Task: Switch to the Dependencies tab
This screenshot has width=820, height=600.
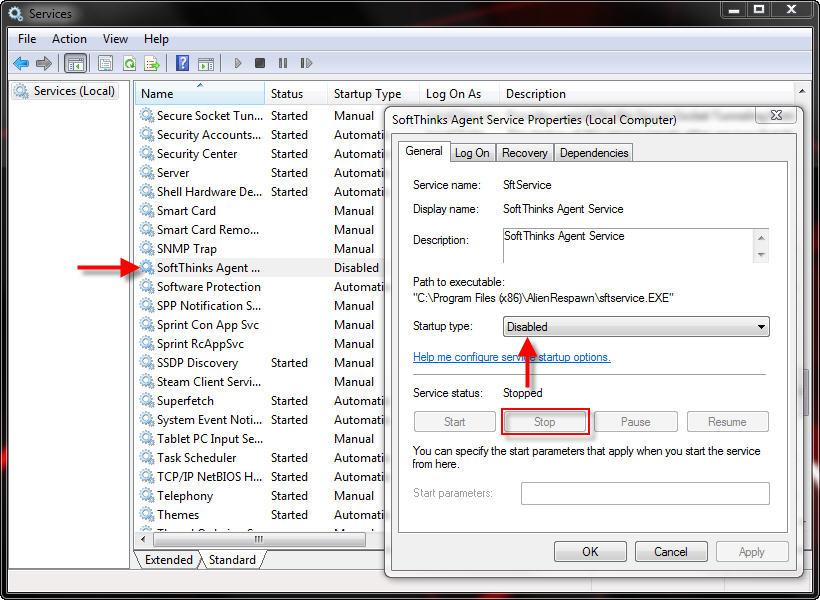Action: pyautogui.click(x=594, y=153)
